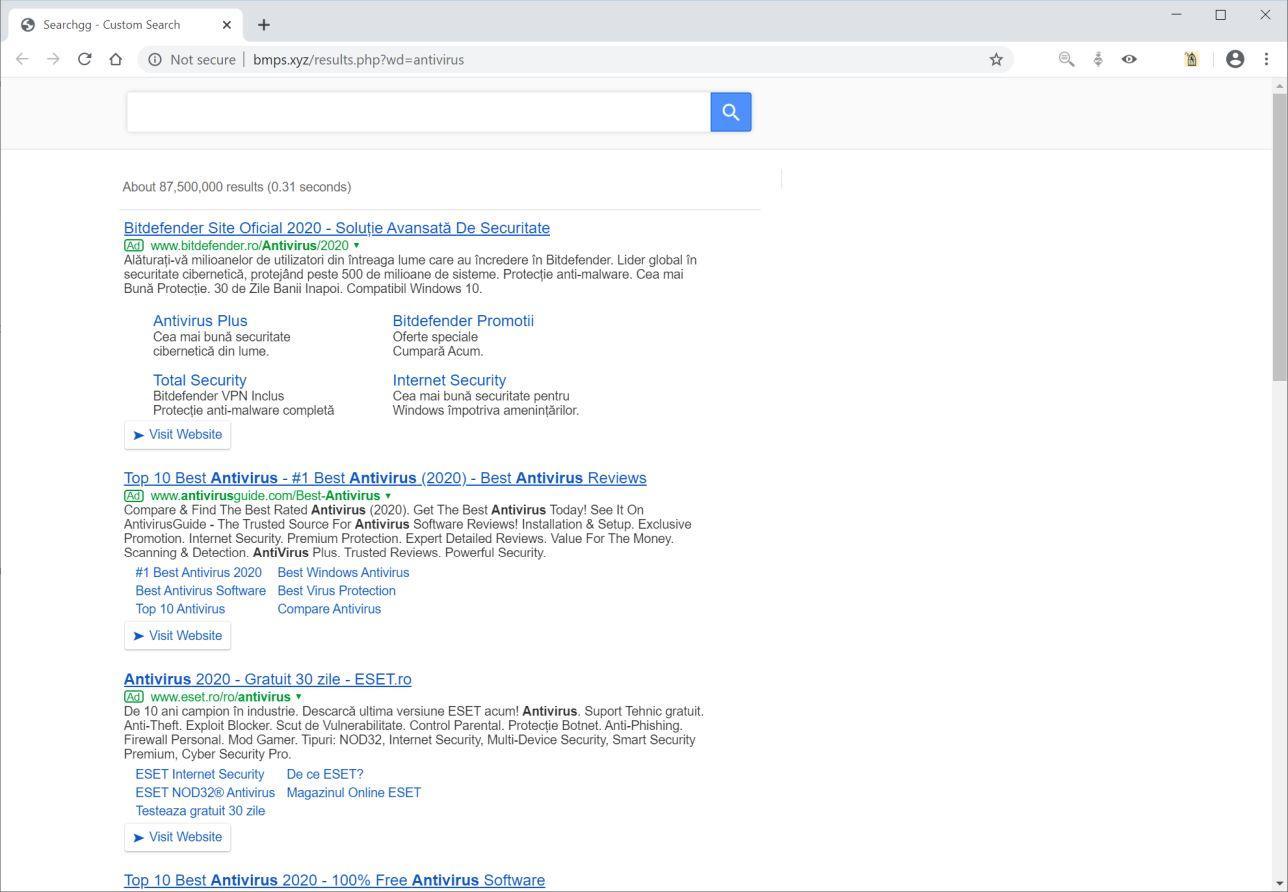Image resolution: width=1288 pixels, height=892 pixels.
Task: Open the Testeaza gratuit 30 zile sitelink
Action: tap(201, 811)
